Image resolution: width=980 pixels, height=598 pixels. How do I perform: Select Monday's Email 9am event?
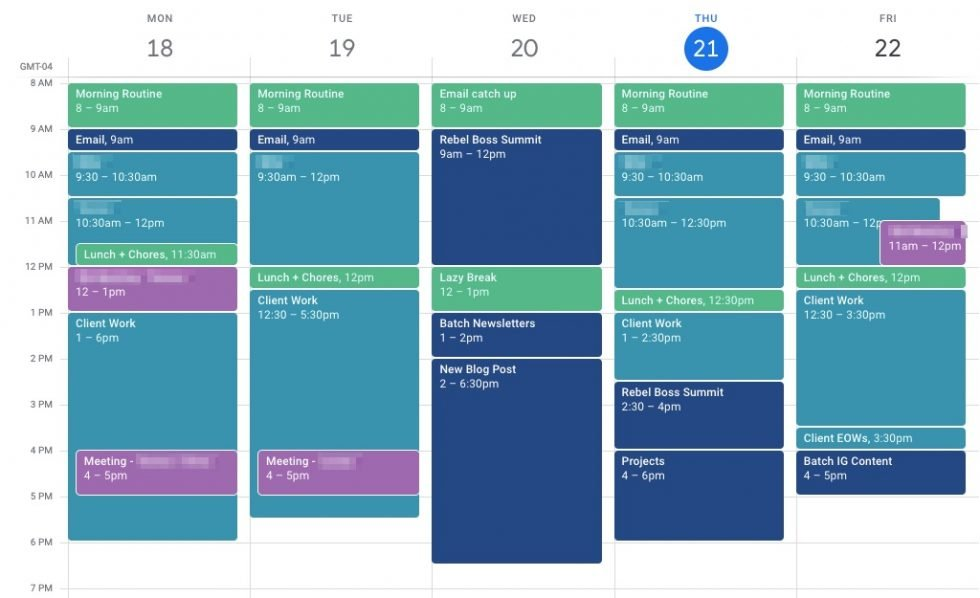[x=152, y=139]
